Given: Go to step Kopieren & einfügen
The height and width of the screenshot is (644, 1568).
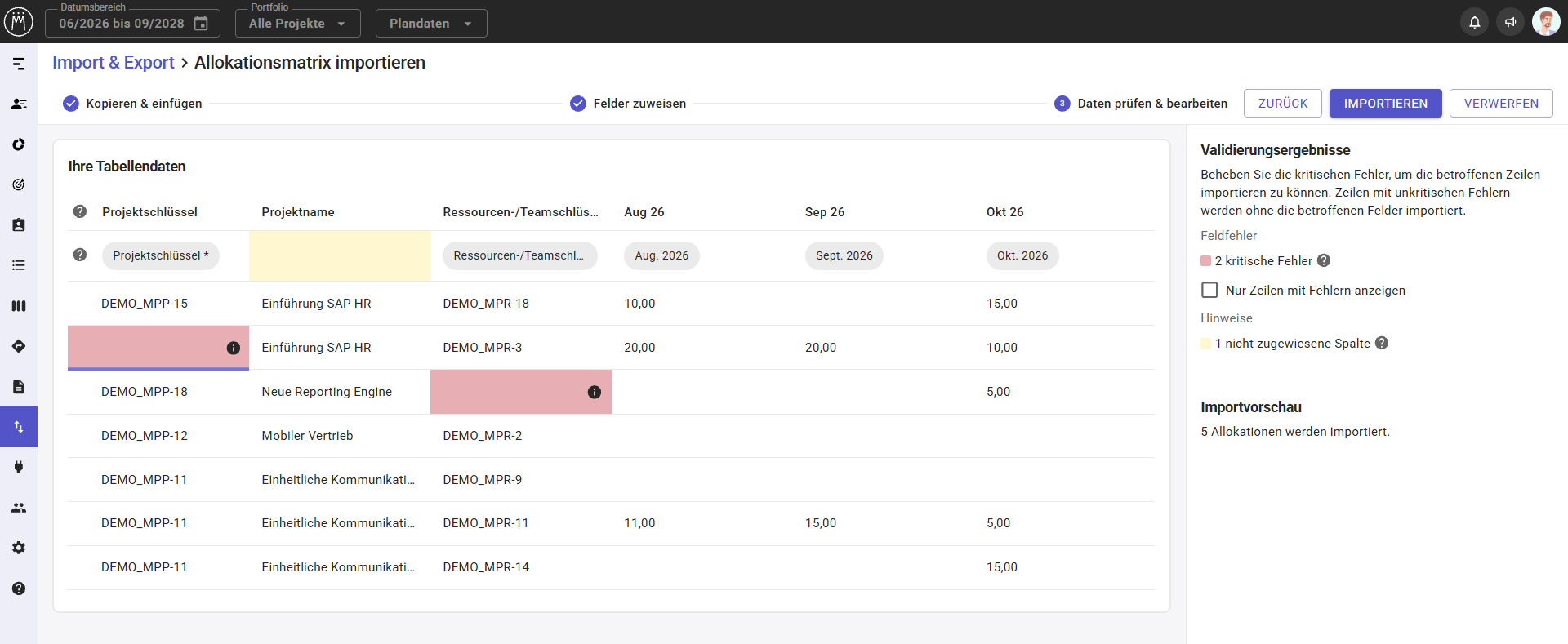Looking at the screenshot, I should coord(132,104).
